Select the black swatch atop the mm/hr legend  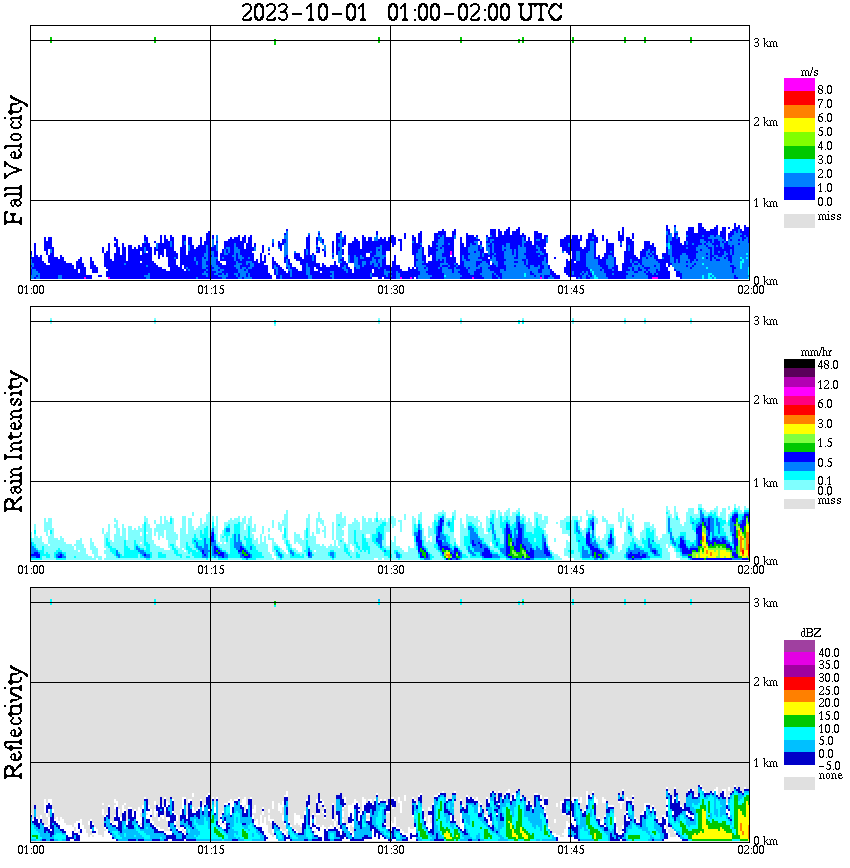coord(799,364)
